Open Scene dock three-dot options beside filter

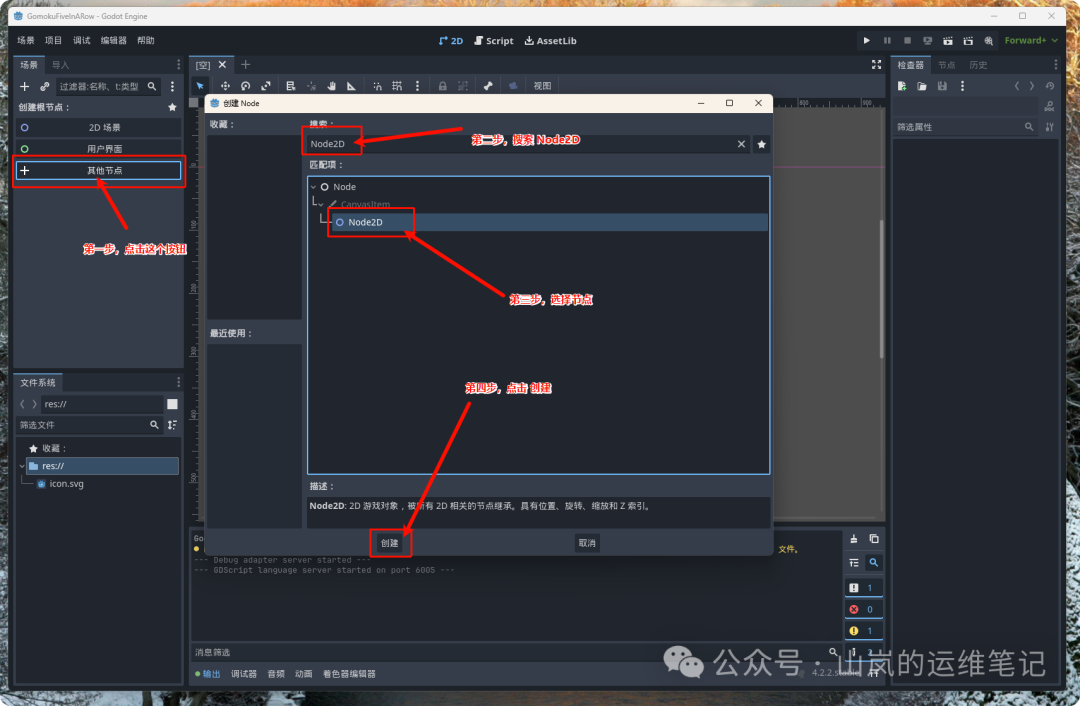click(x=172, y=87)
